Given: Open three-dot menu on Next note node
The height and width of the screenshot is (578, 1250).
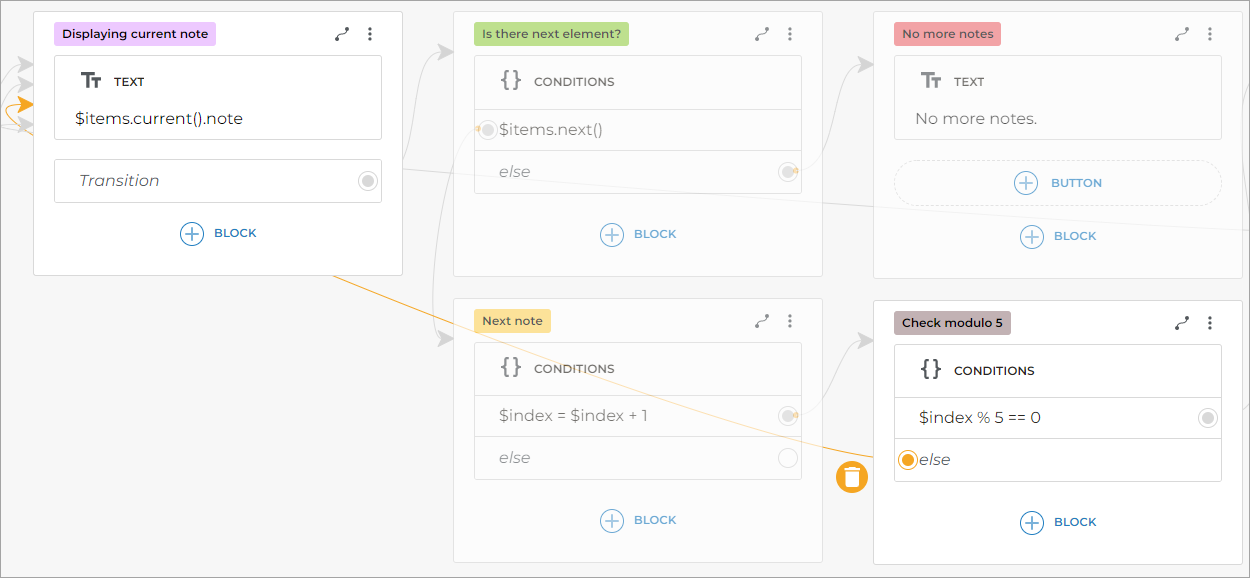Looking at the screenshot, I should 790,321.
